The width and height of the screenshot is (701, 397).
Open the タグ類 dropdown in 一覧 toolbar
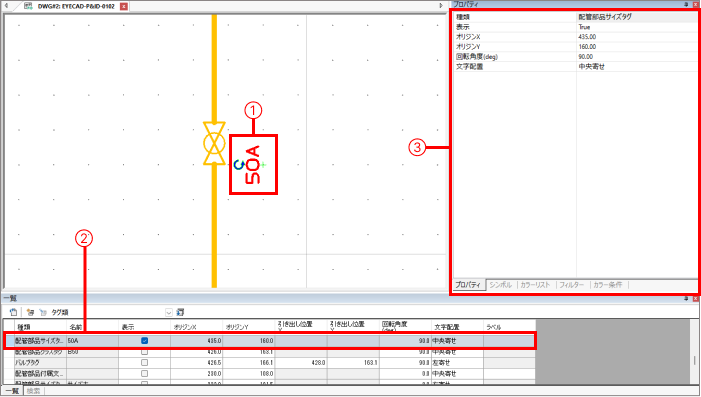[x=169, y=313]
